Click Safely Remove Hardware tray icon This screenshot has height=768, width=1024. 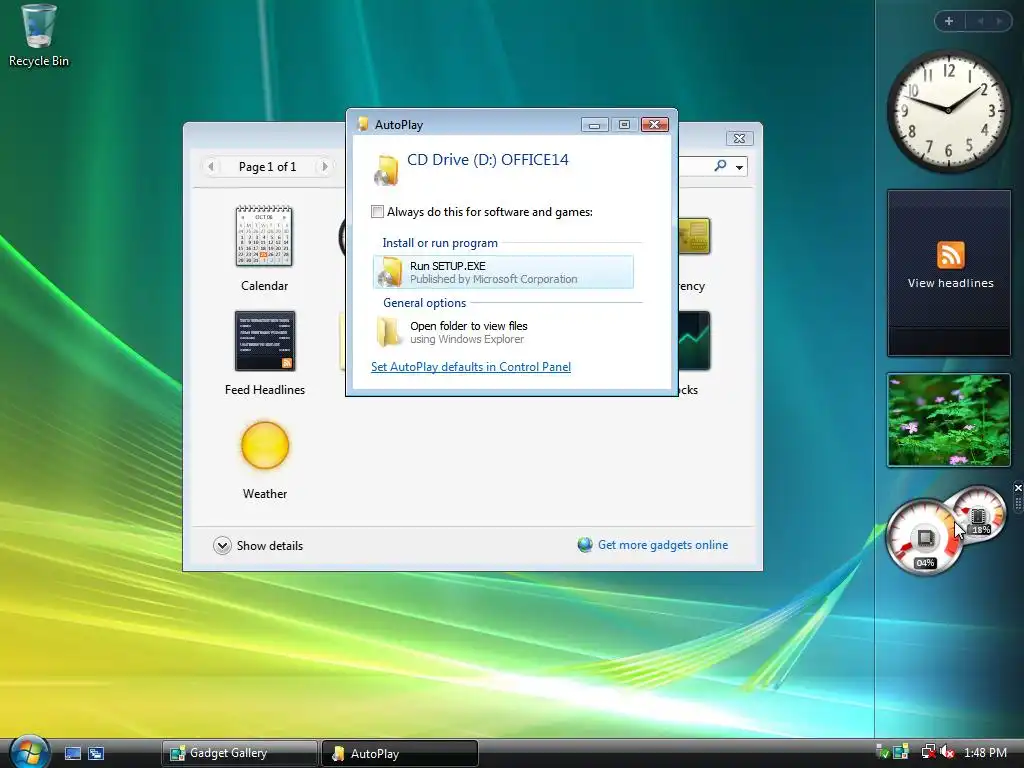(x=882, y=752)
